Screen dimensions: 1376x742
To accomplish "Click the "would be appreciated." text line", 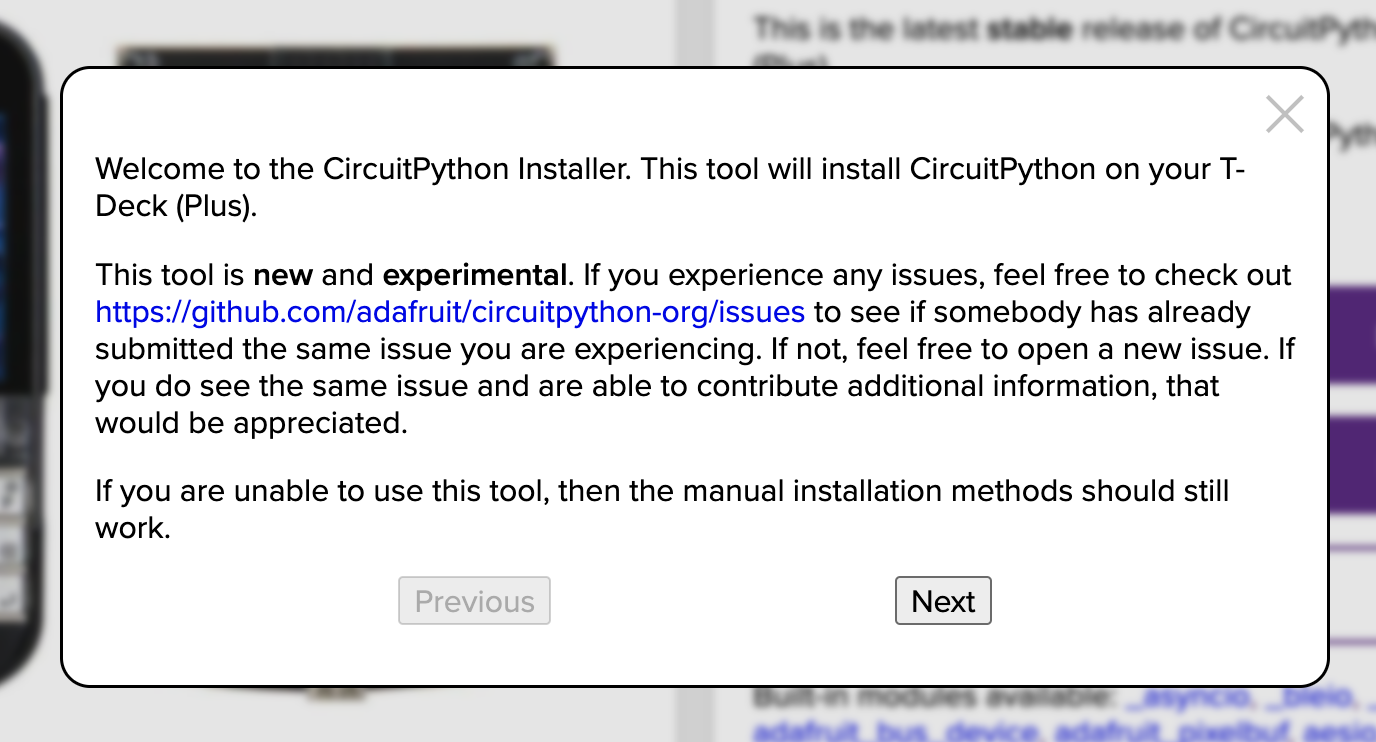I will (x=252, y=423).
